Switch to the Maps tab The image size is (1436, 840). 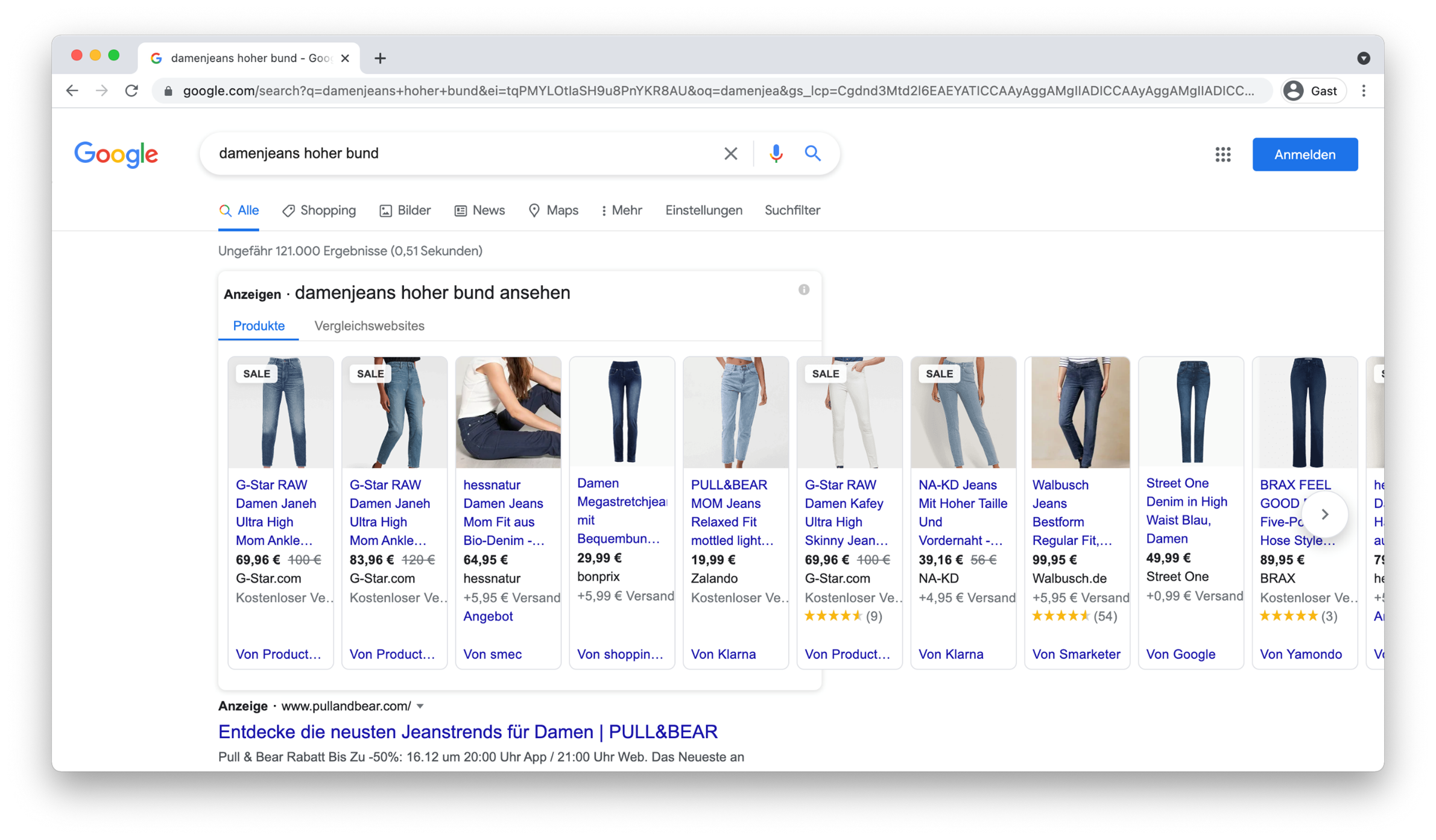tap(553, 210)
